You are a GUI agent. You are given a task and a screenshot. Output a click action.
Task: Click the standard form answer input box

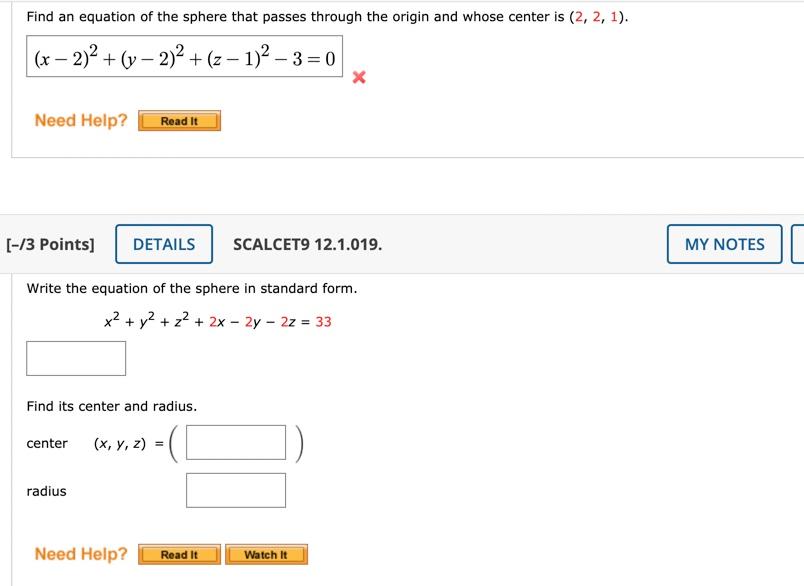click(75, 358)
